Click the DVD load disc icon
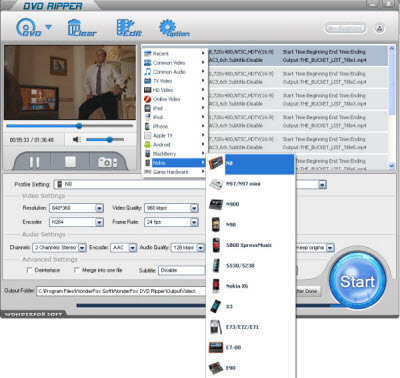The height and width of the screenshot is (378, 400). (x=29, y=28)
